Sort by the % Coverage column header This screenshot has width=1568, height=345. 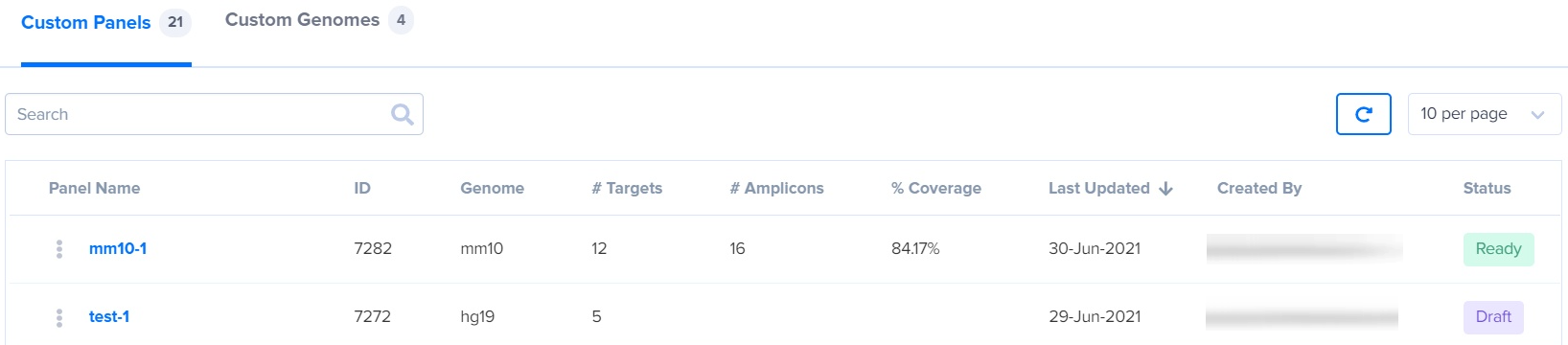pos(935,188)
